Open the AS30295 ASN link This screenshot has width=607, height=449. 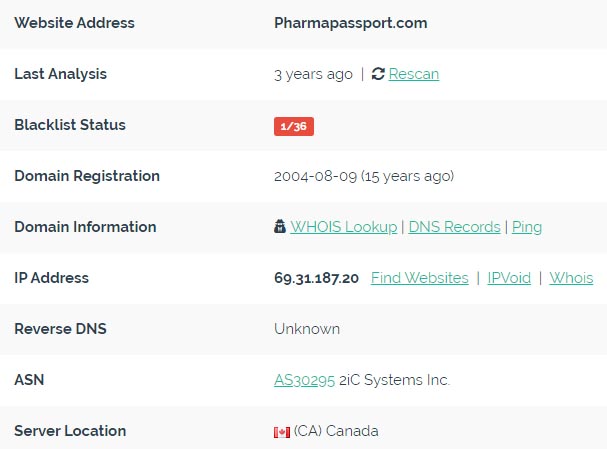click(304, 380)
